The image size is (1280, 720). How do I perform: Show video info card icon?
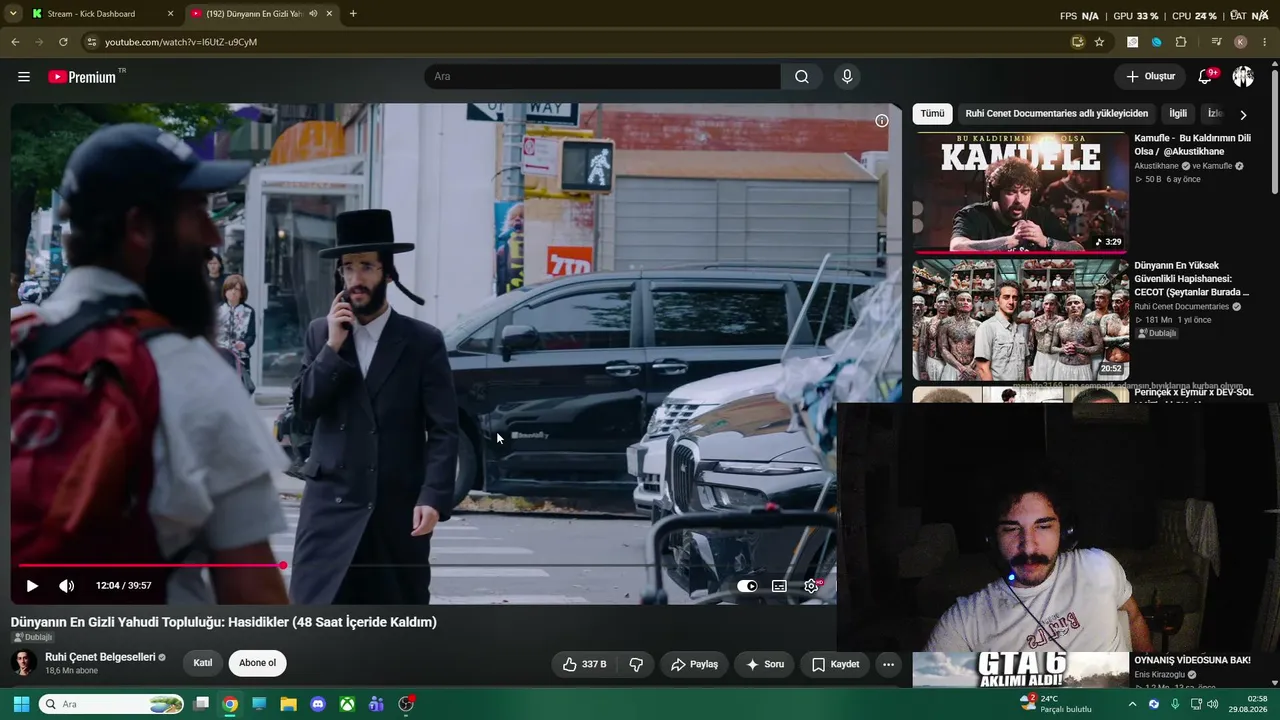coord(882,121)
